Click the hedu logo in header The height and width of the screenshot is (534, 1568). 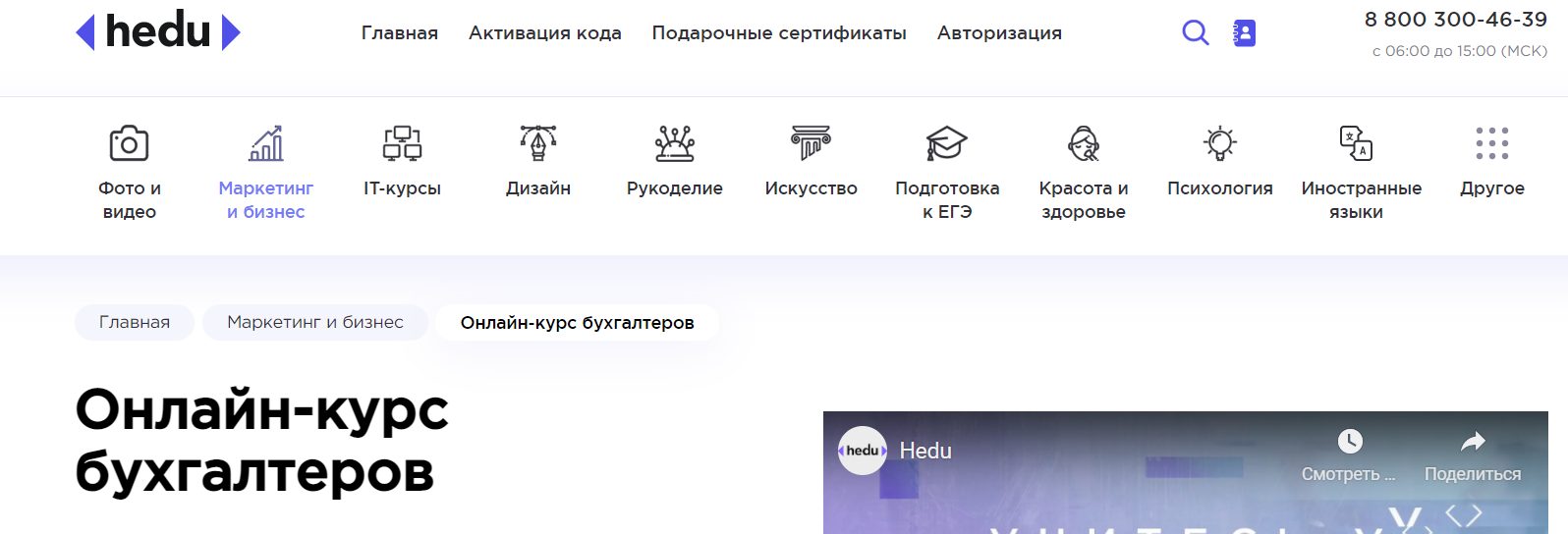coord(158,32)
